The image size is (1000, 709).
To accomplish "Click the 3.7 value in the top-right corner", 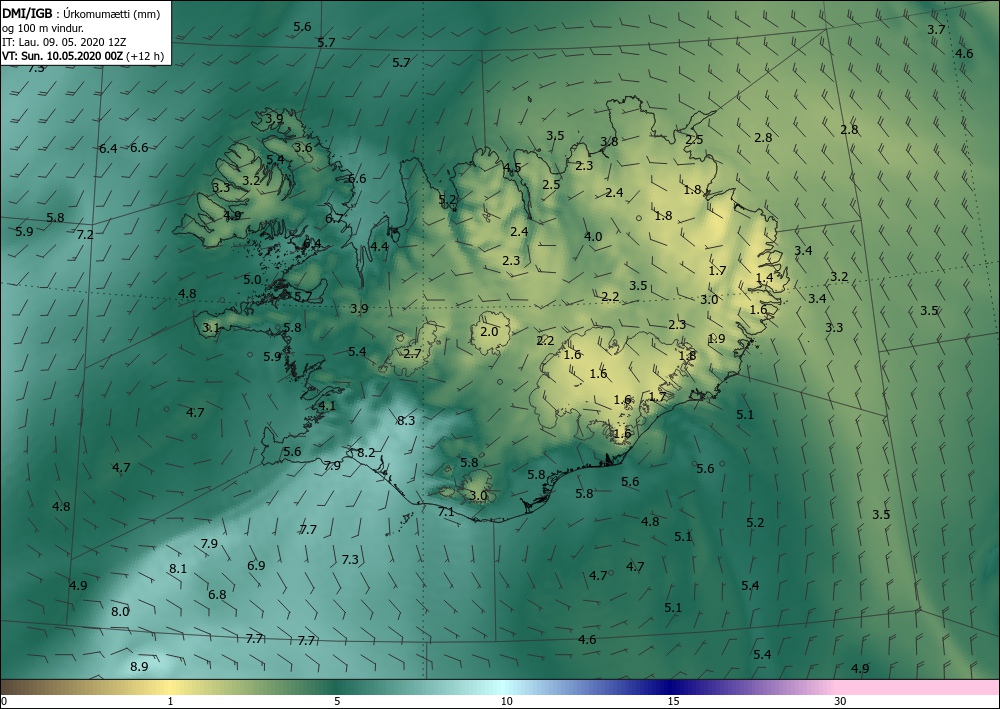I will tap(936, 29).
